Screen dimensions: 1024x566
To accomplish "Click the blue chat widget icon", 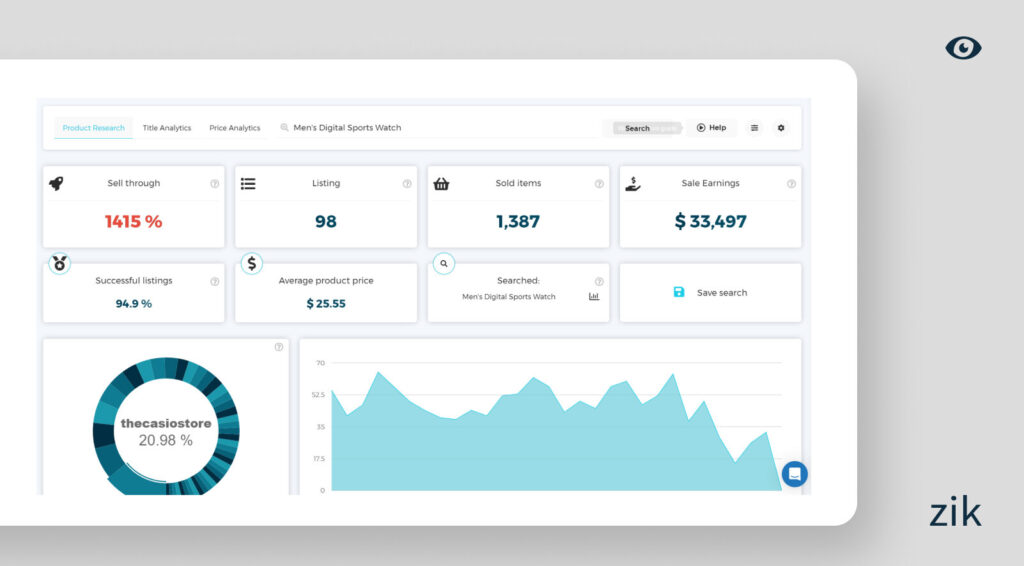I will click(x=794, y=474).
